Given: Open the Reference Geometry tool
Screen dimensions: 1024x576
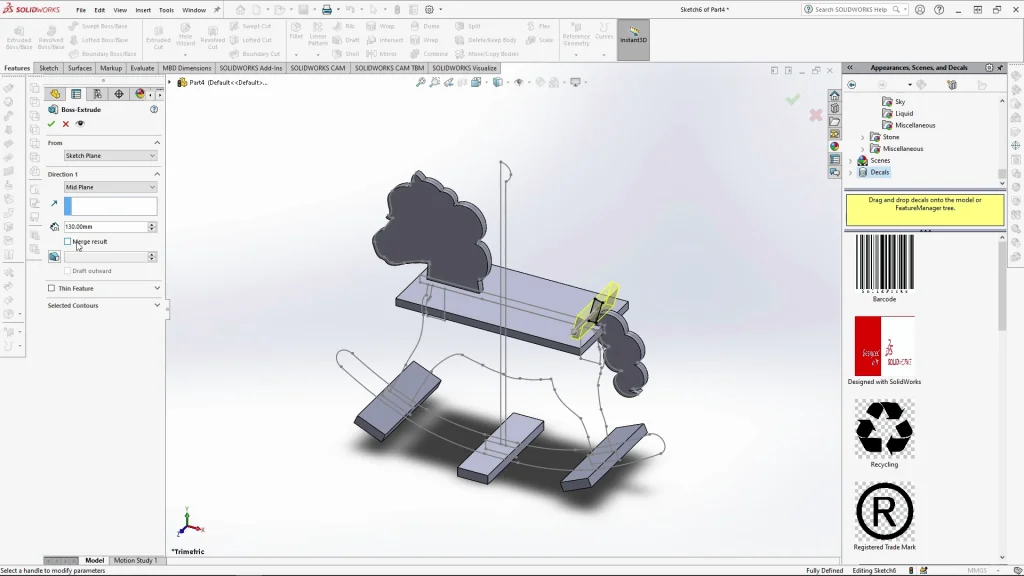Looking at the screenshot, I should click(576, 37).
